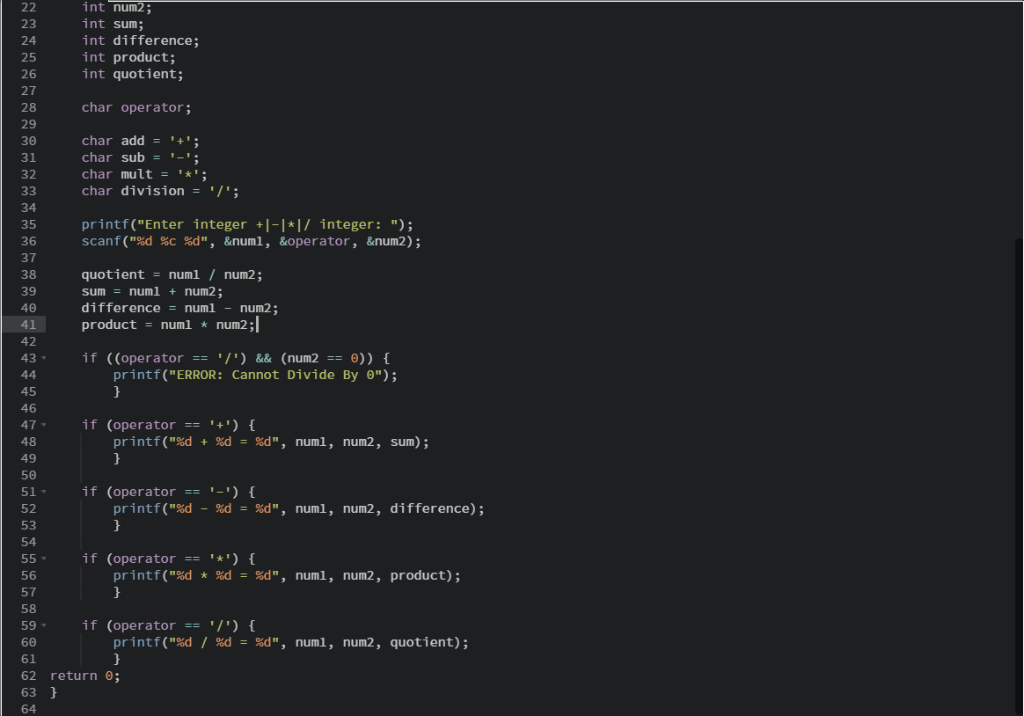Collapse the code fold arrow on line 47
Image resolution: width=1024 pixels, height=716 pixels.
pyautogui.click(x=44, y=425)
